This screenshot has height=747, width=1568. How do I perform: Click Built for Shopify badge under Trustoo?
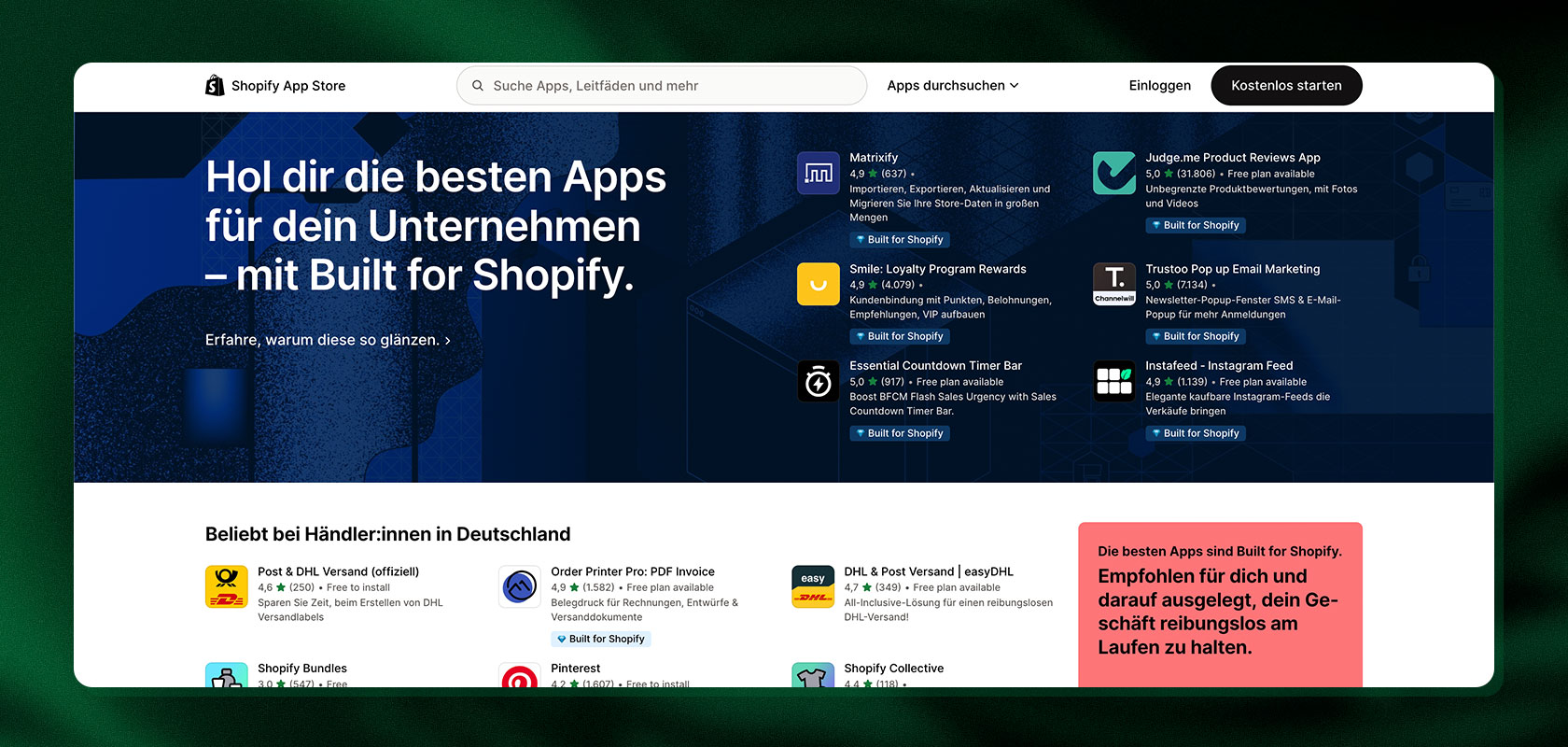pyautogui.click(x=1196, y=336)
